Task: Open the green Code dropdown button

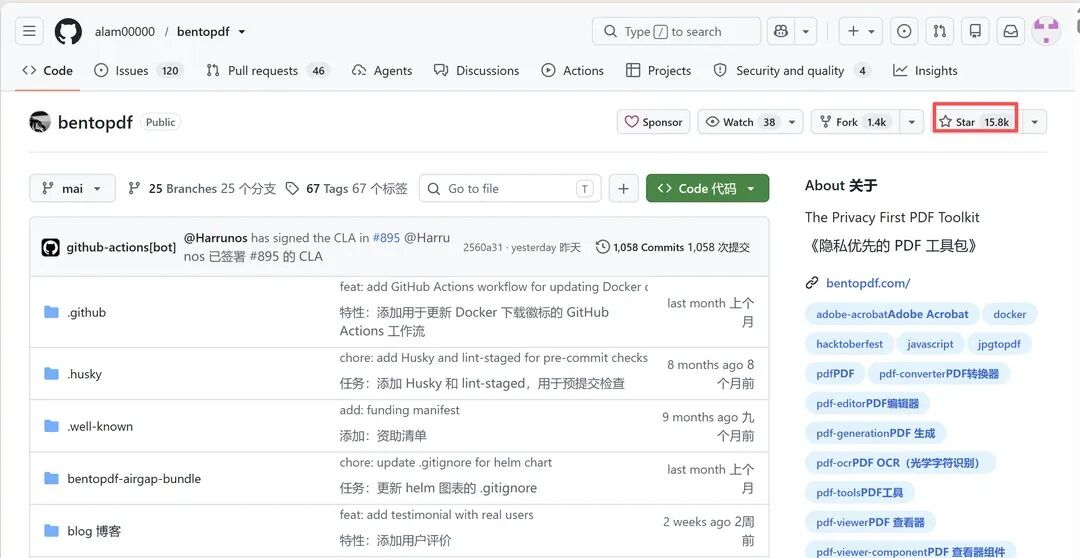Action: tap(707, 188)
